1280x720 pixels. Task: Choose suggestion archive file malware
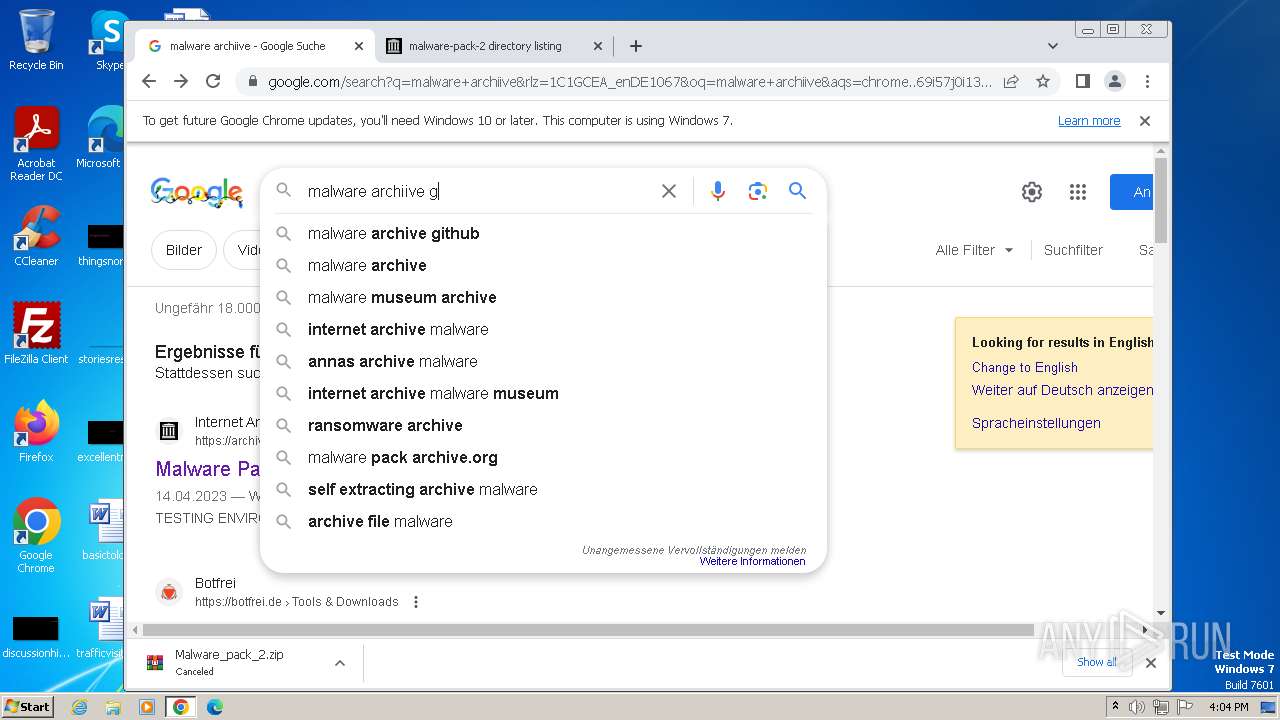543,521
